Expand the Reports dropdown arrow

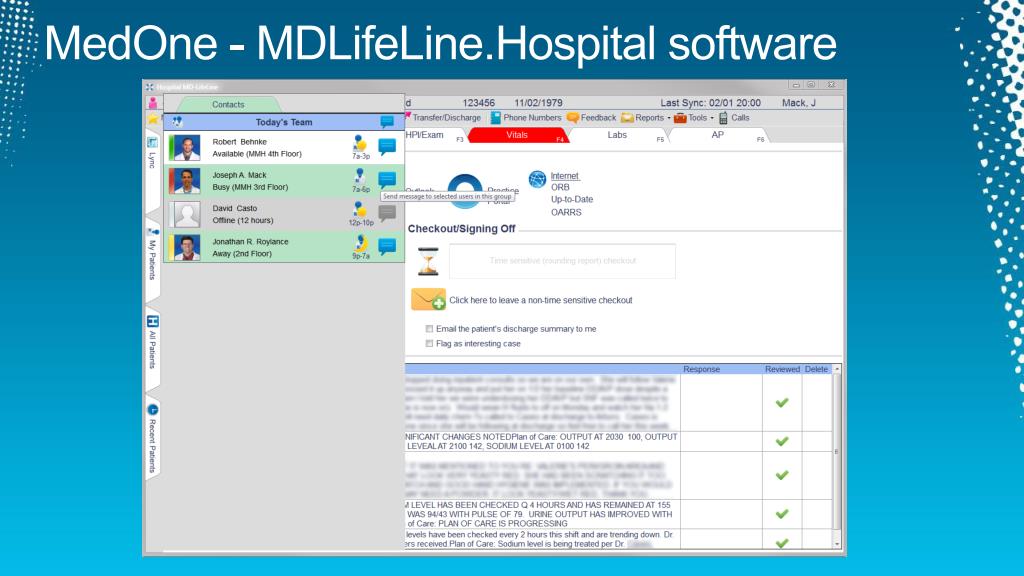(669, 118)
